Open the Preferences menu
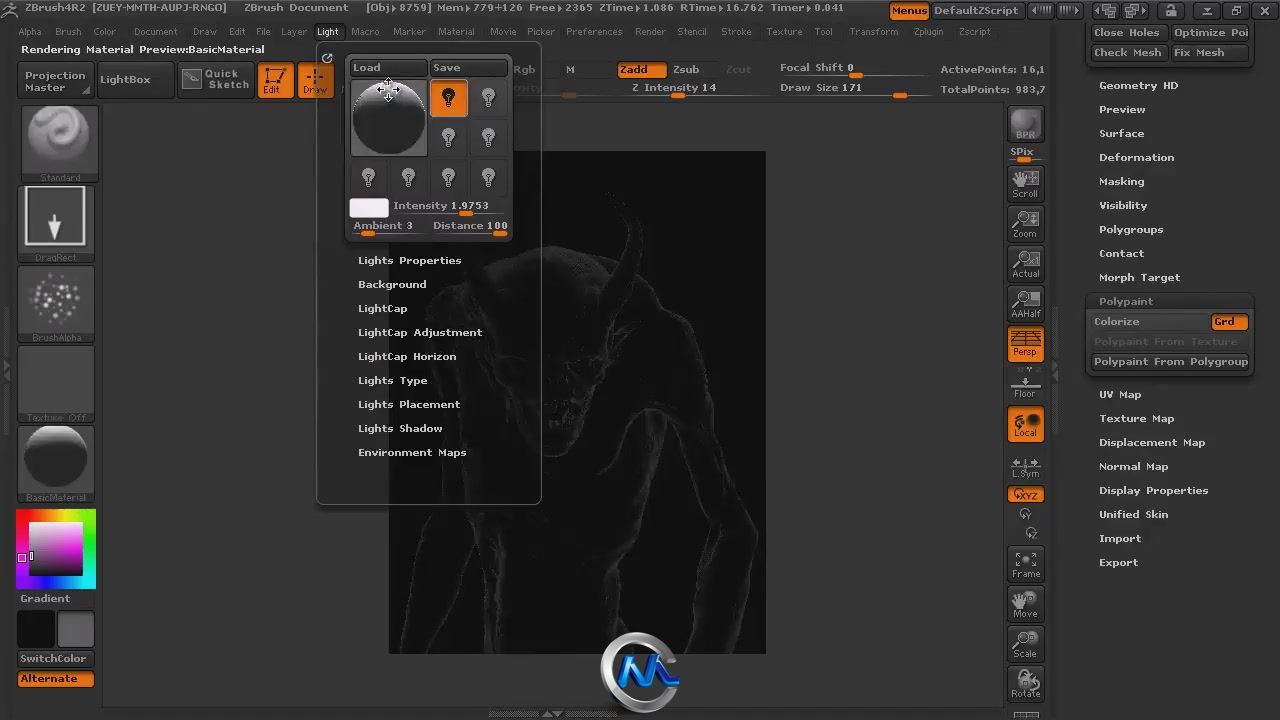This screenshot has width=1280, height=720. [x=594, y=32]
